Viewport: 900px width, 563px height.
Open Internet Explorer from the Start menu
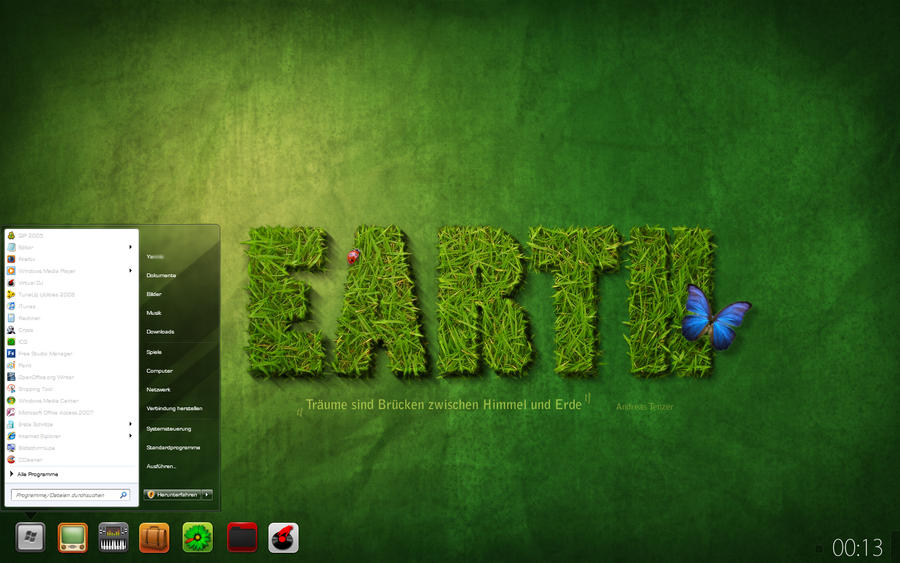tap(34, 436)
